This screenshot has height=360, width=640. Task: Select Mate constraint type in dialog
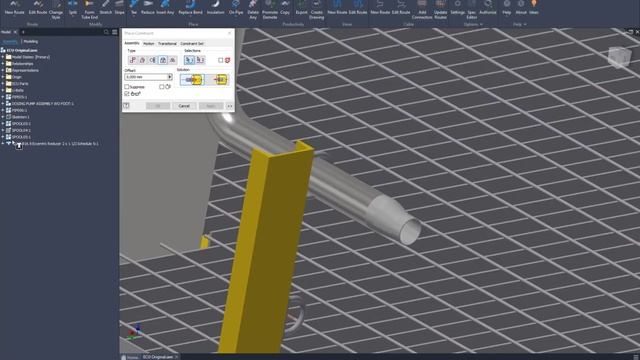tap(133, 60)
